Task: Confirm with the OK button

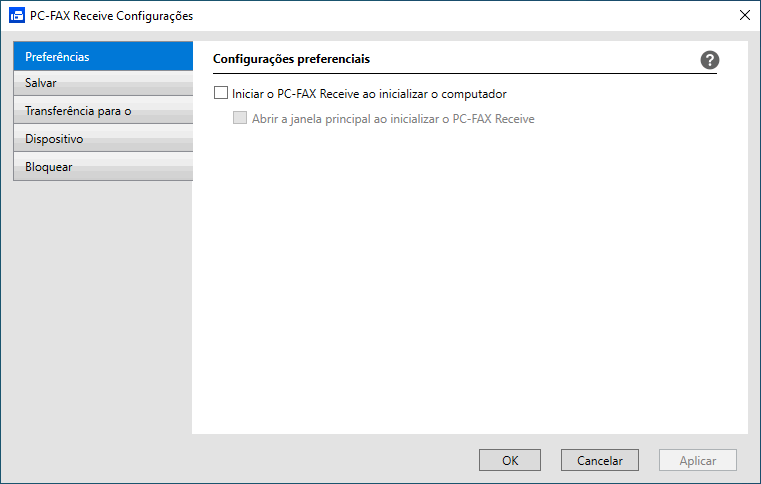Action: (510, 461)
